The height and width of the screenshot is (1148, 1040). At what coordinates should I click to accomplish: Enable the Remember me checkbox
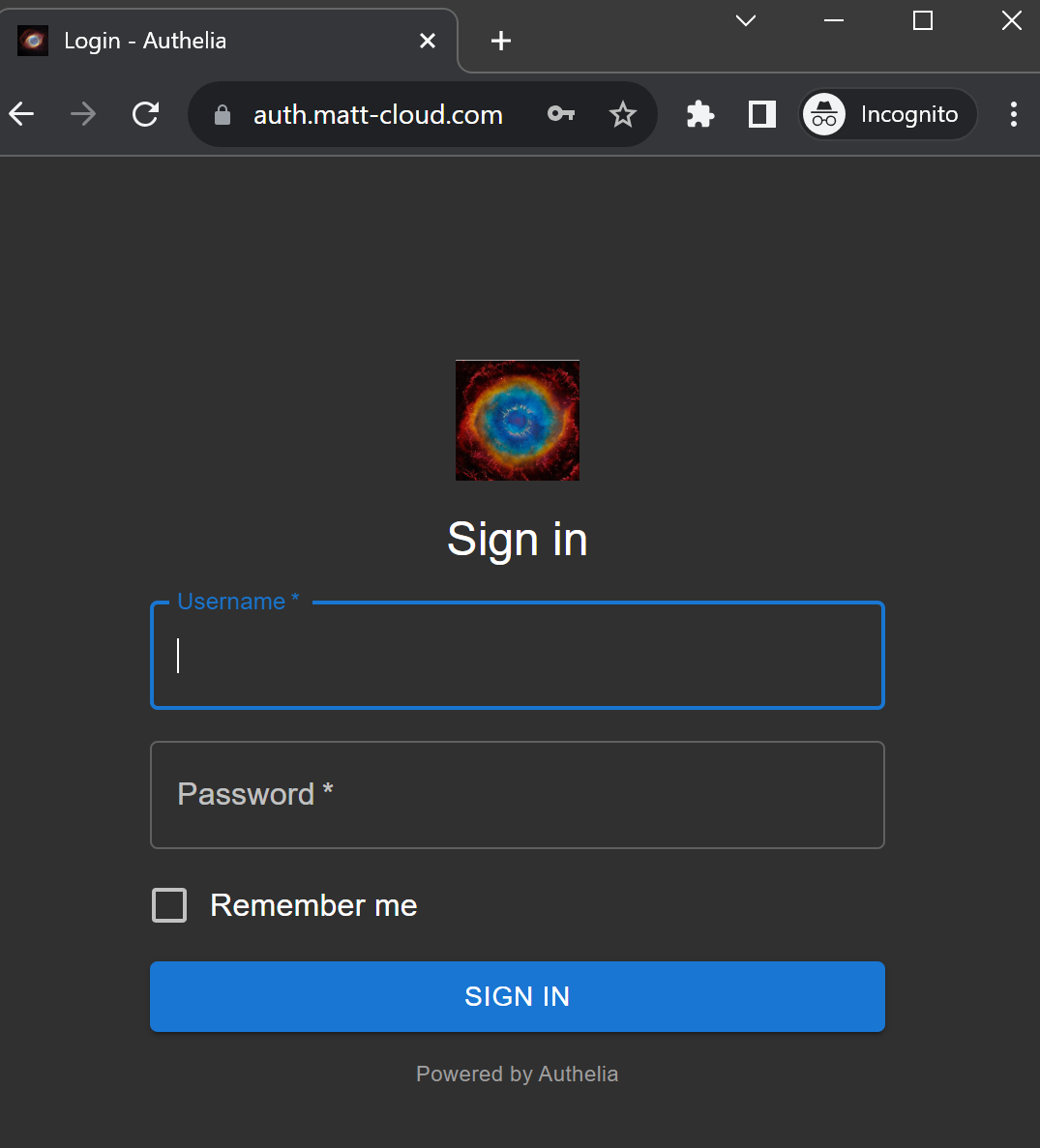click(x=169, y=906)
